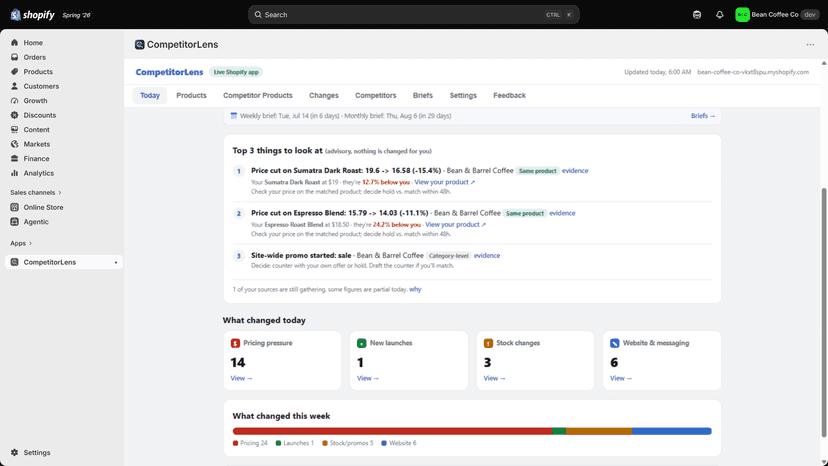Expand the Apps section chevron
This screenshot has height=466, width=828.
tap(31, 243)
